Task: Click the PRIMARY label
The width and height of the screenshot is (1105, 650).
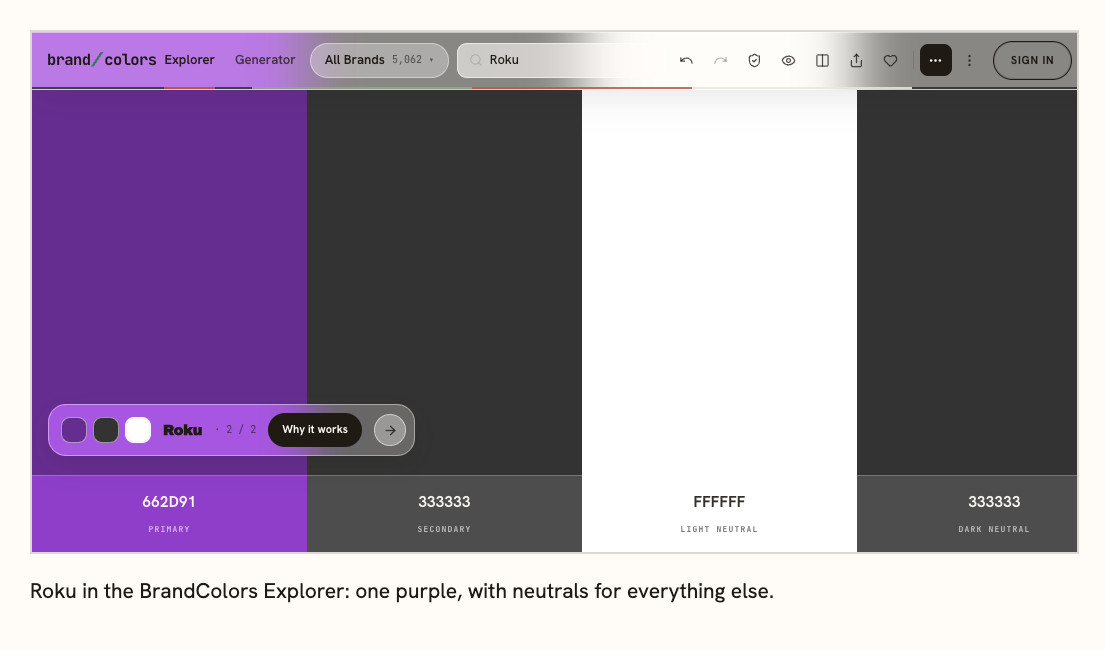Action: [x=169, y=529]
